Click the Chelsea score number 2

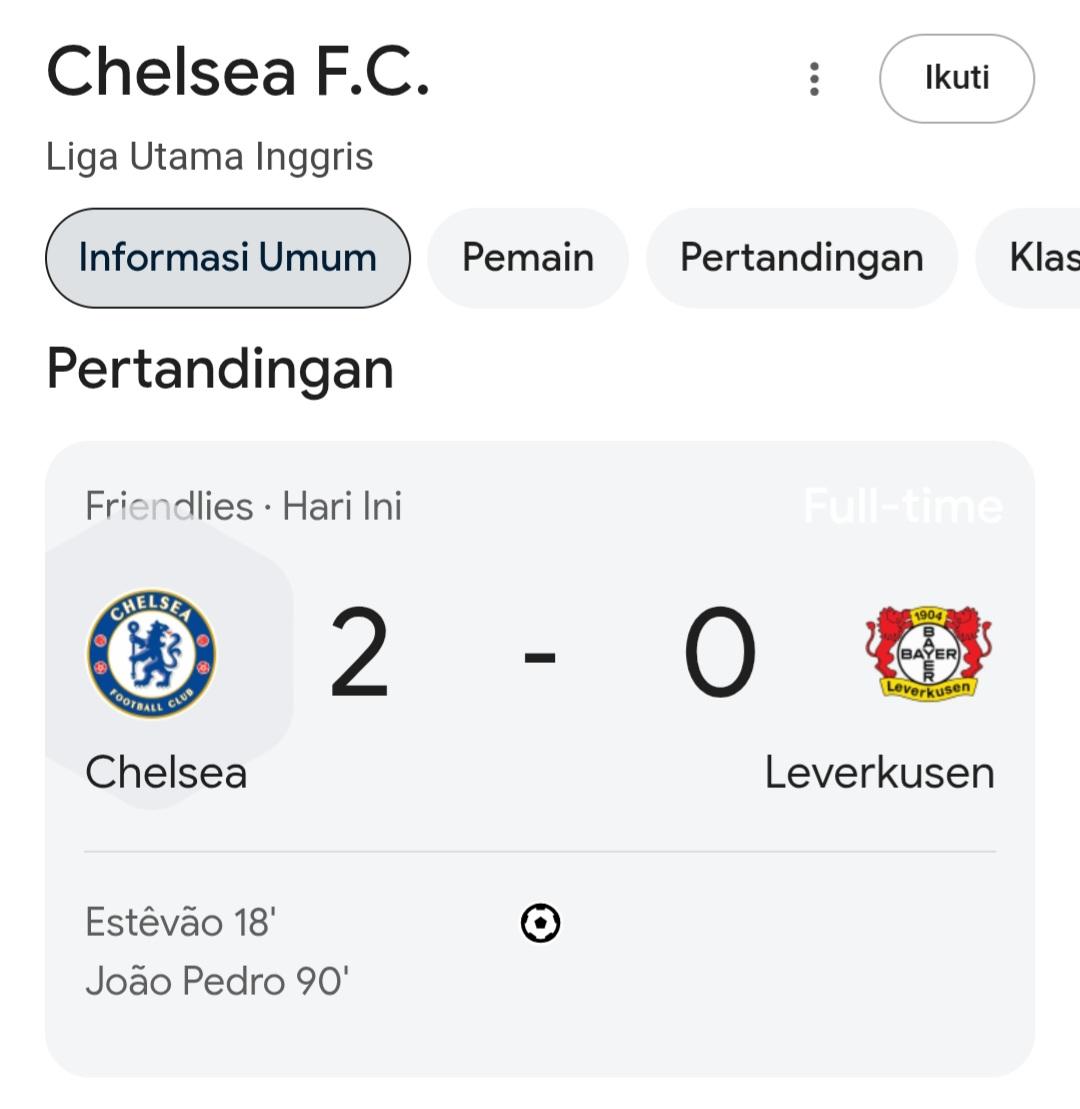coord(359,653)
